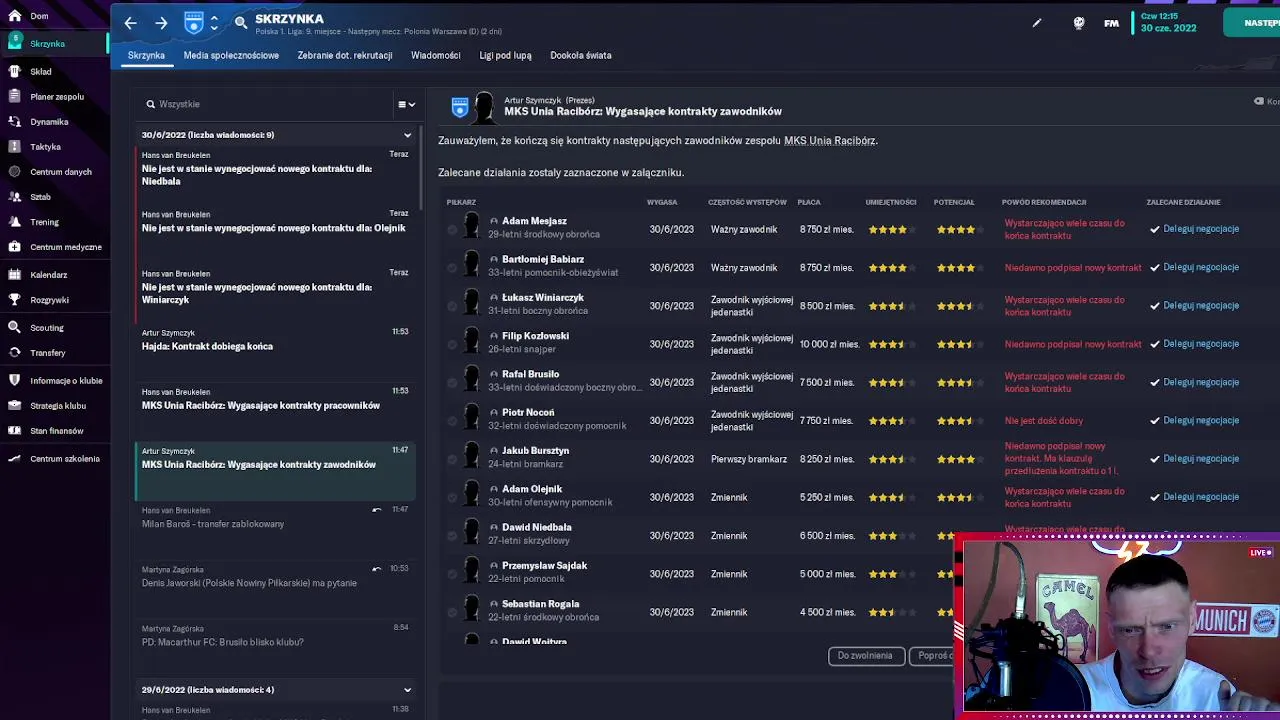The image size is (1280, 720).
Task: Open Adam Mesjasz player name link
Action: (534, 221)
